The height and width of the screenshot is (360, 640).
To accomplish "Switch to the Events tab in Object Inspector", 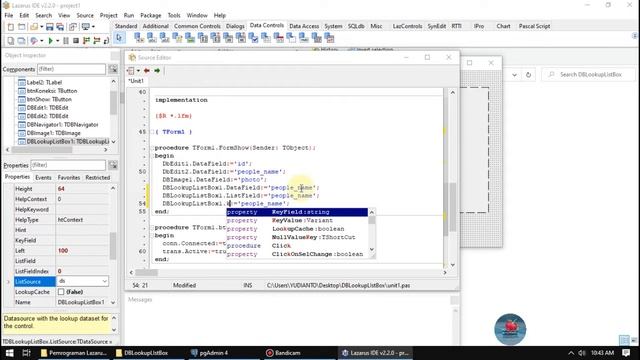I will coord(43,178).
